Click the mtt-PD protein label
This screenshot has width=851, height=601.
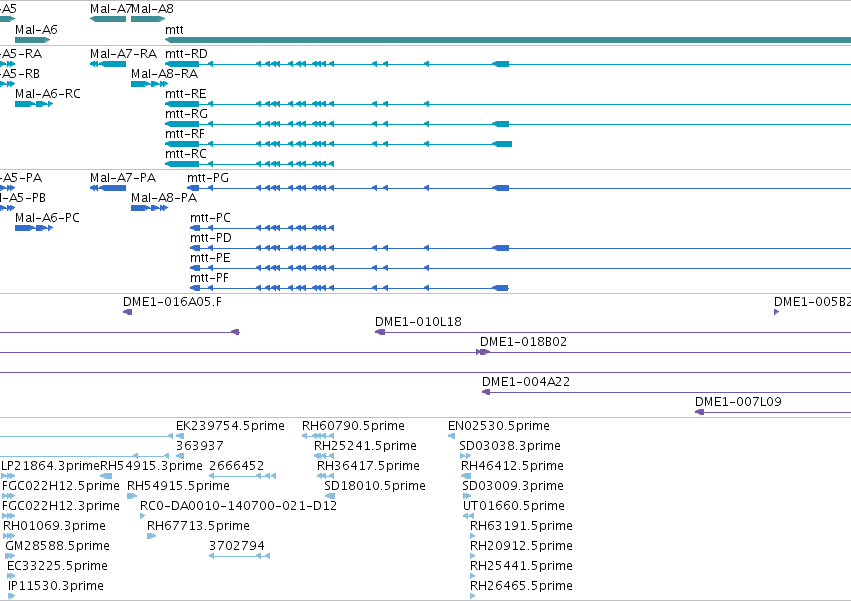211,238
